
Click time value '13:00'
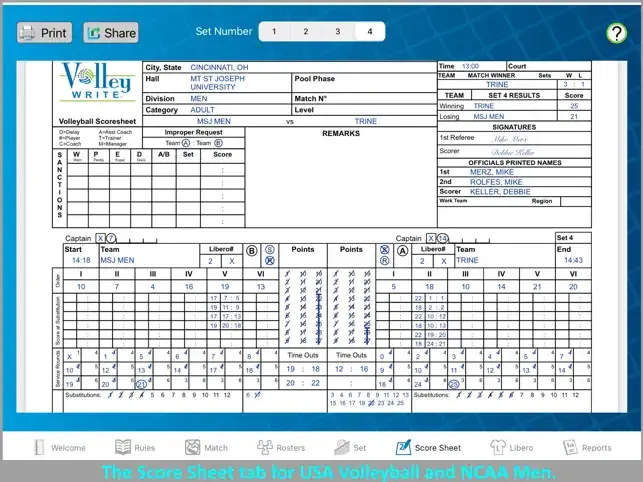tap(470, 66)
